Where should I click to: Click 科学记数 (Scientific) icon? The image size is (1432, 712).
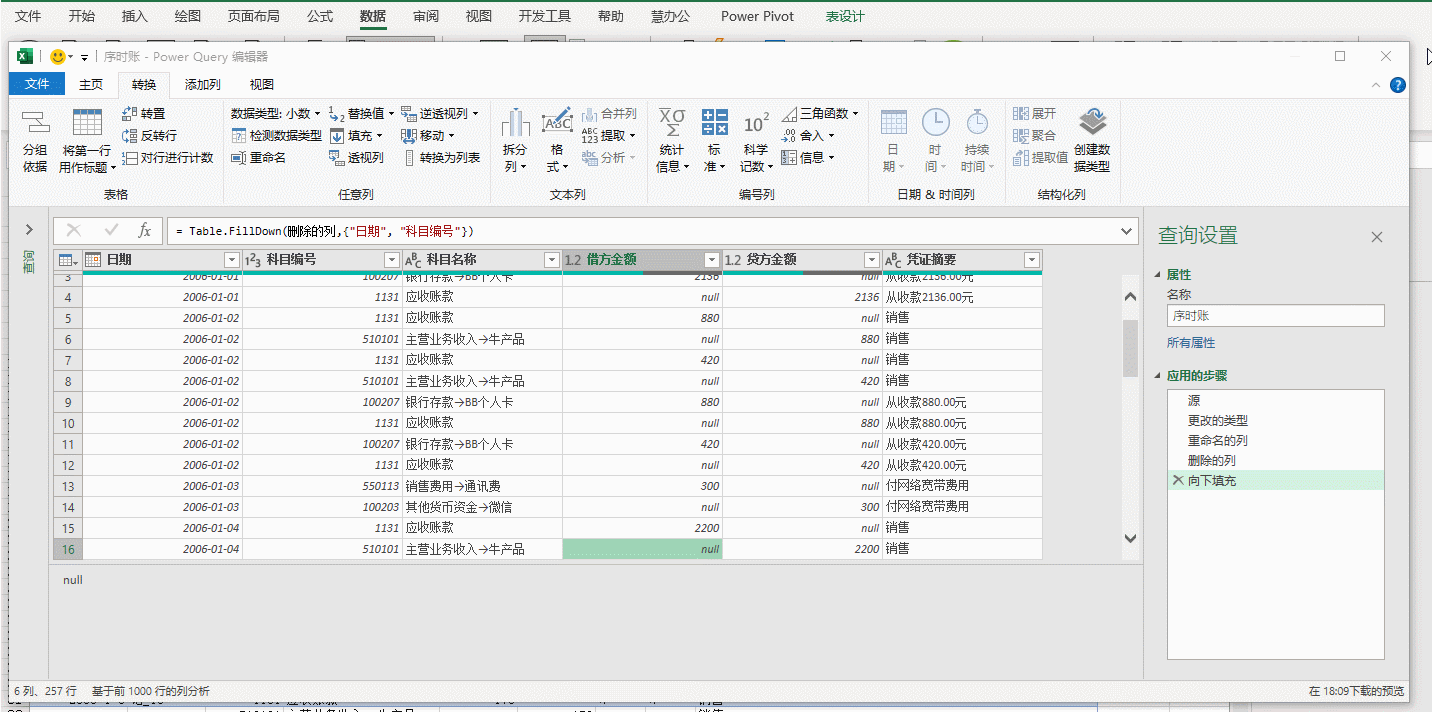pyautogui.click(x=756, y=123)
